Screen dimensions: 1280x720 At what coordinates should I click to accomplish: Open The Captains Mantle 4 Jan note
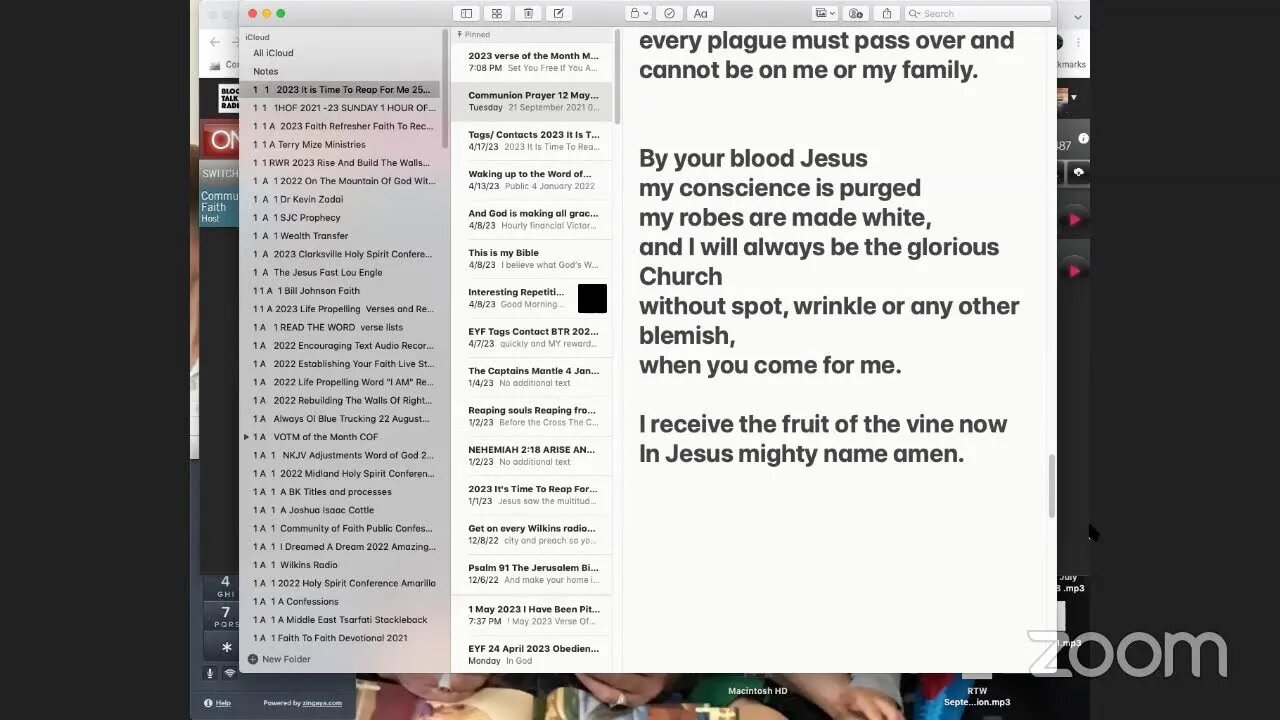[533, 376]
